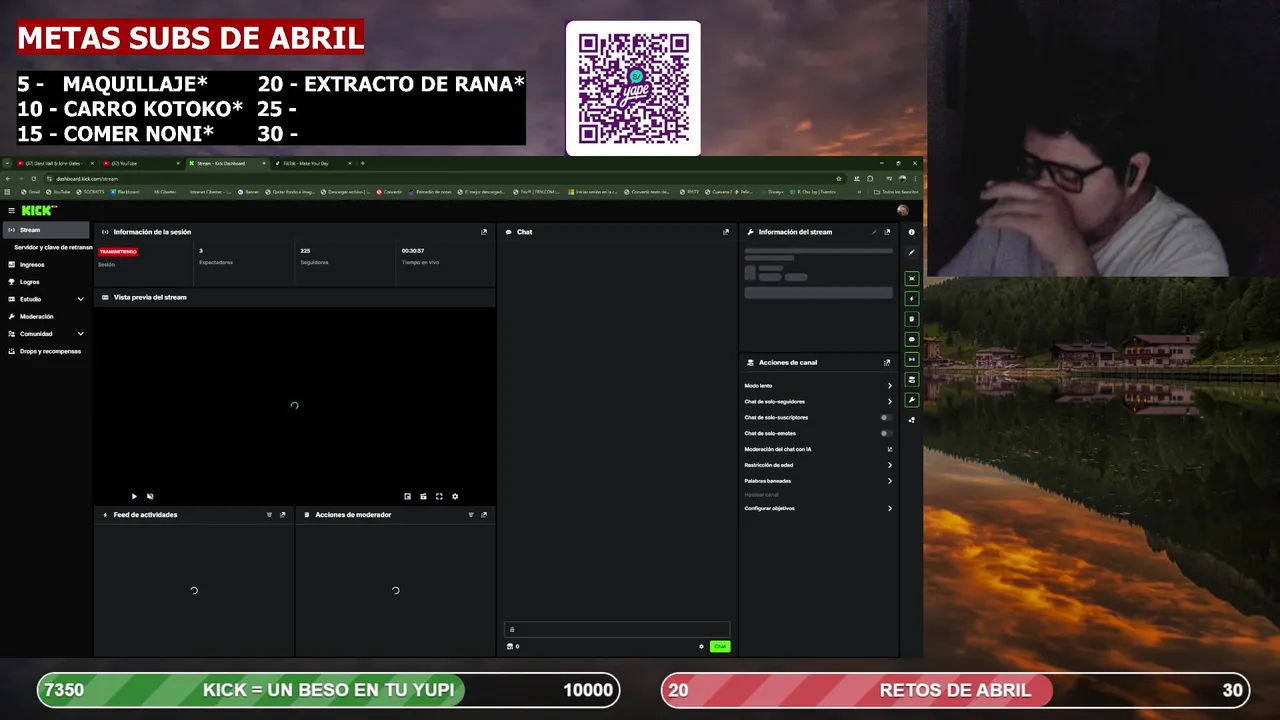This screenshot has height=720, width=1280.
Task: Toggle stream preview widget icon in right sidebar
Action: [x=911, y=278]
